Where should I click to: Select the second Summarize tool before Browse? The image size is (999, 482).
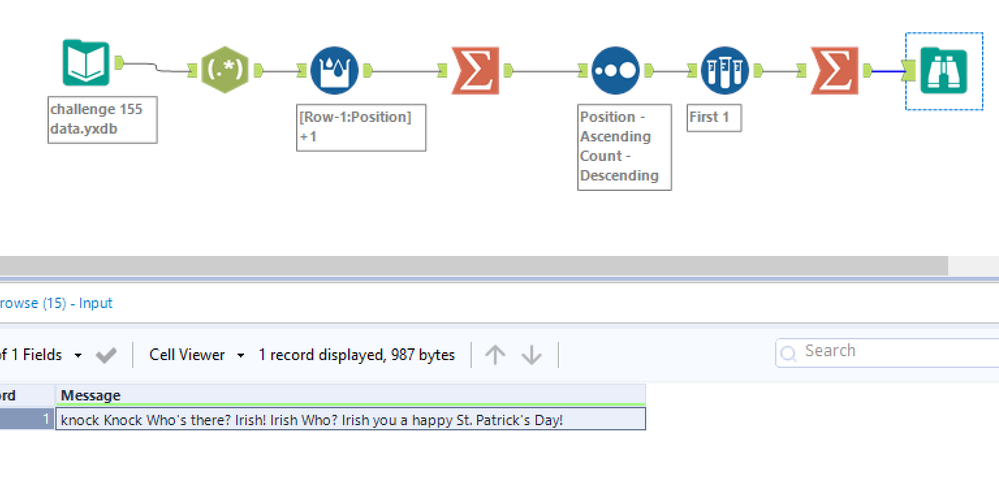(x=836, y=70)
